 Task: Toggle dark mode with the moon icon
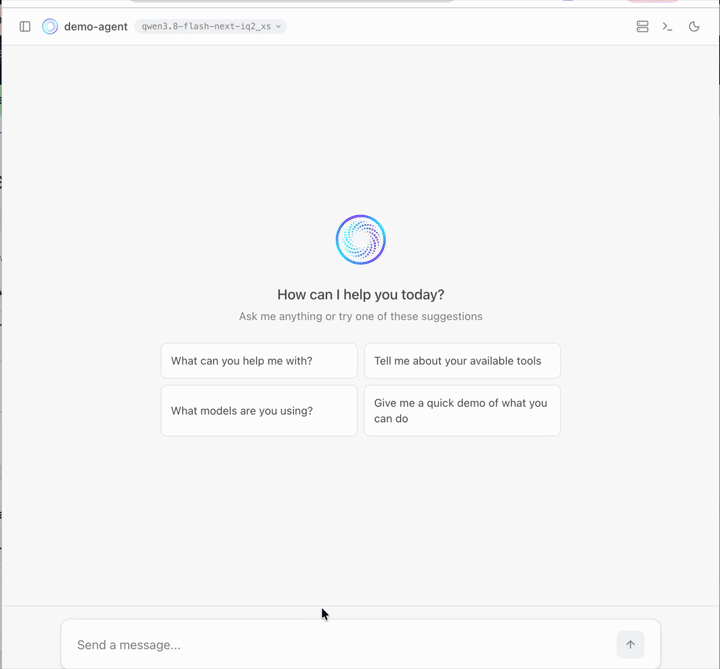(x=694, y=27)
